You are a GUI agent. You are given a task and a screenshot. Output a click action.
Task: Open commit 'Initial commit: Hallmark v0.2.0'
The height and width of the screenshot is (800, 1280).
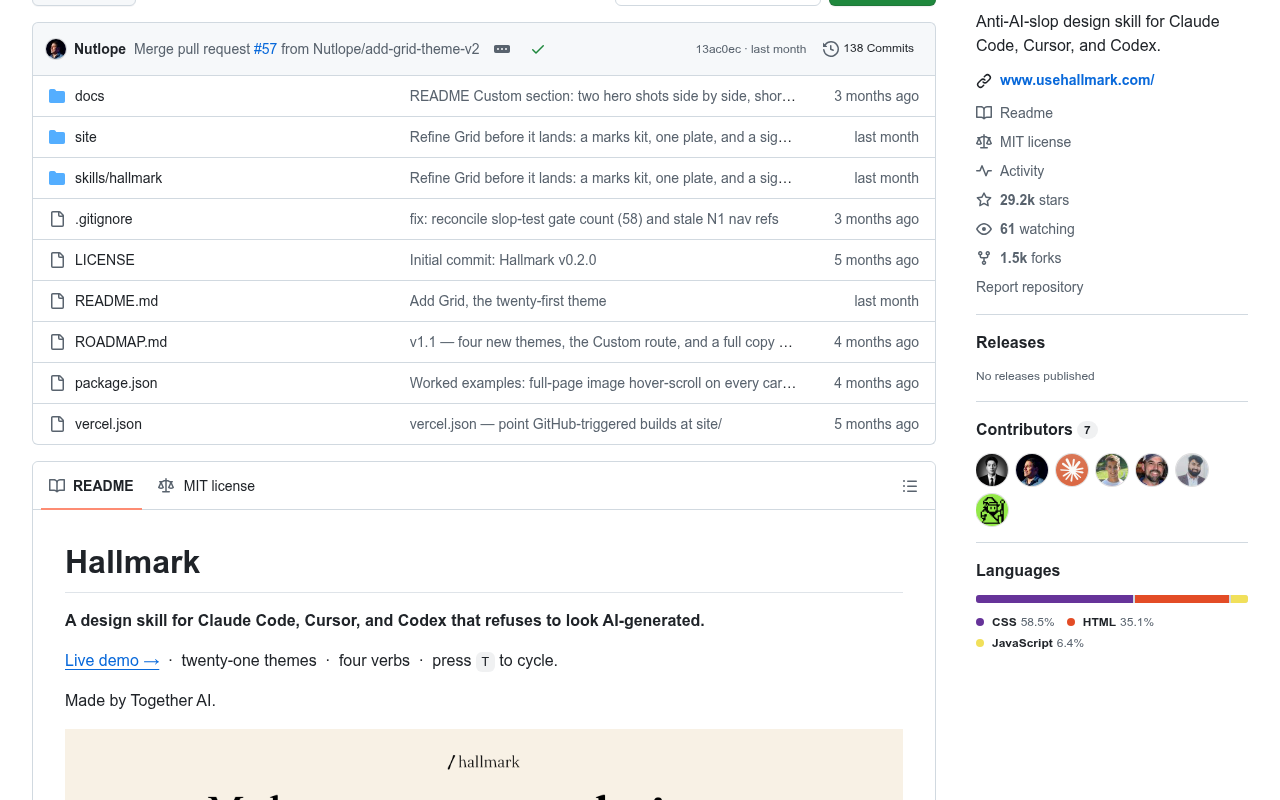pos(503,260)
